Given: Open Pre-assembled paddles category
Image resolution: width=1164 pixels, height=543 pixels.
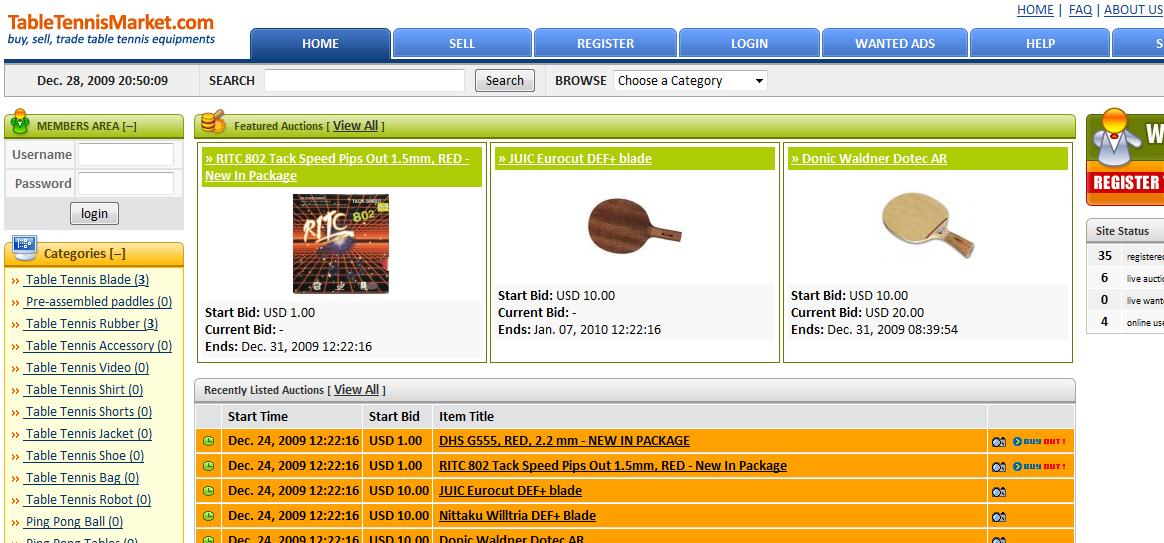Looking at the screenshot, I should point(98,302).
